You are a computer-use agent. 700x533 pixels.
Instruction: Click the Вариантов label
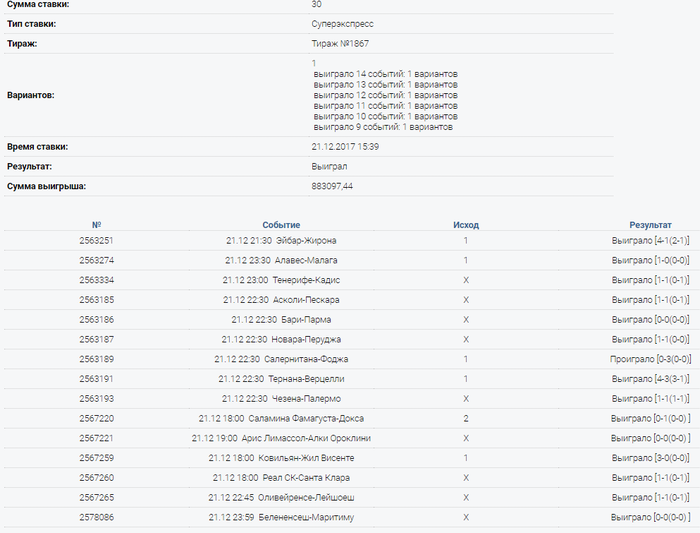point(31,95)
